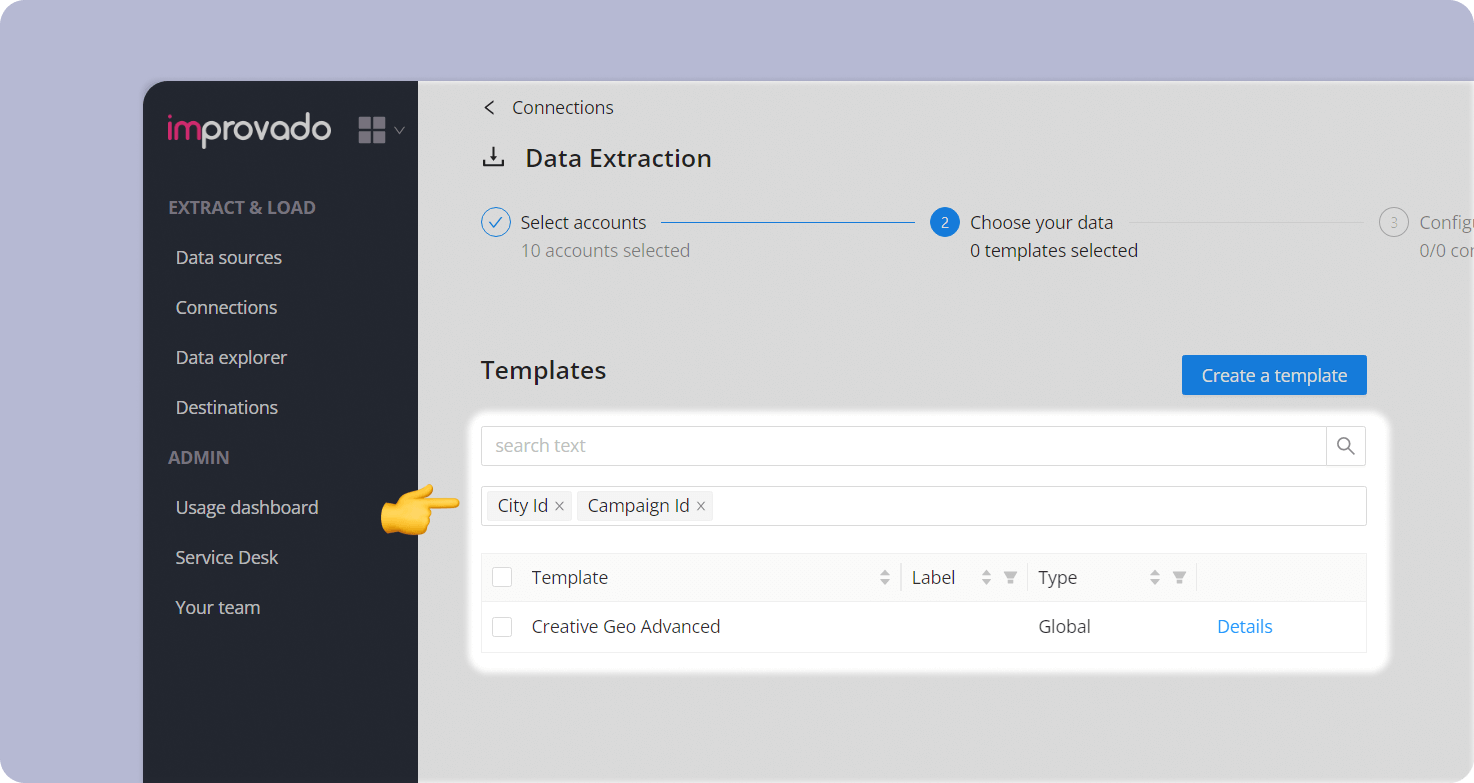The width and height of the screenshot is (1474, 783).
Task: Sort the Template column
Action: [885, 578]
